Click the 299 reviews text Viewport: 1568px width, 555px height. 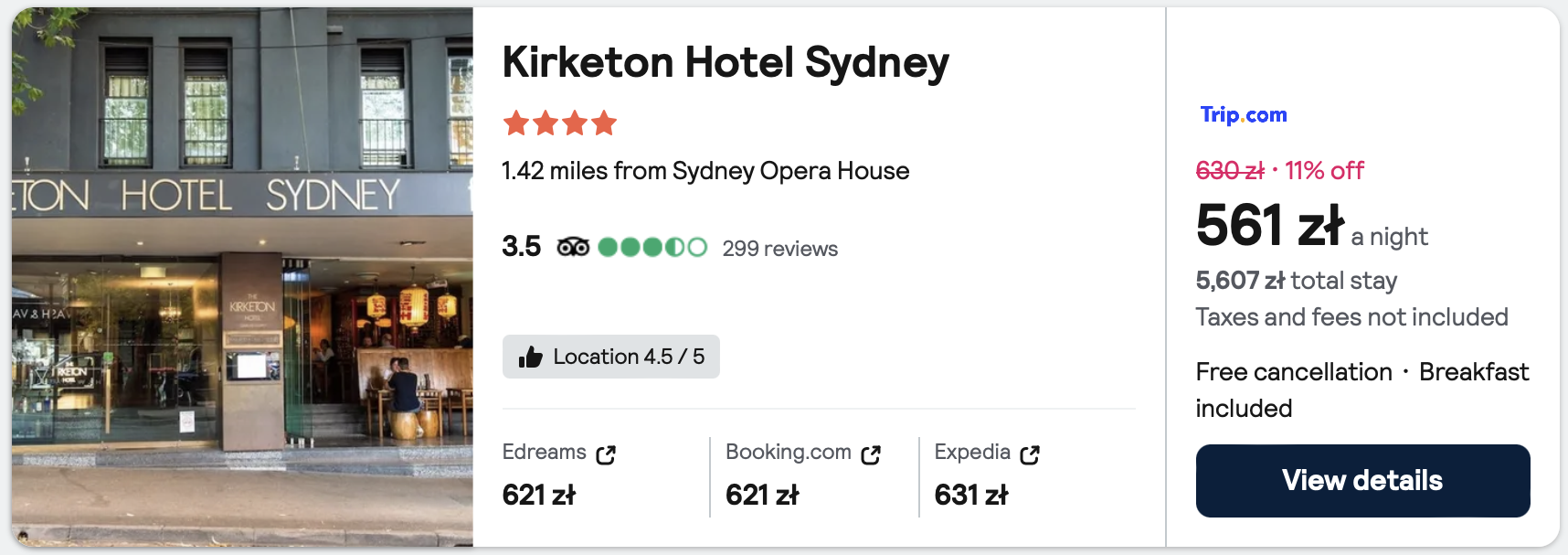point(779,249)
